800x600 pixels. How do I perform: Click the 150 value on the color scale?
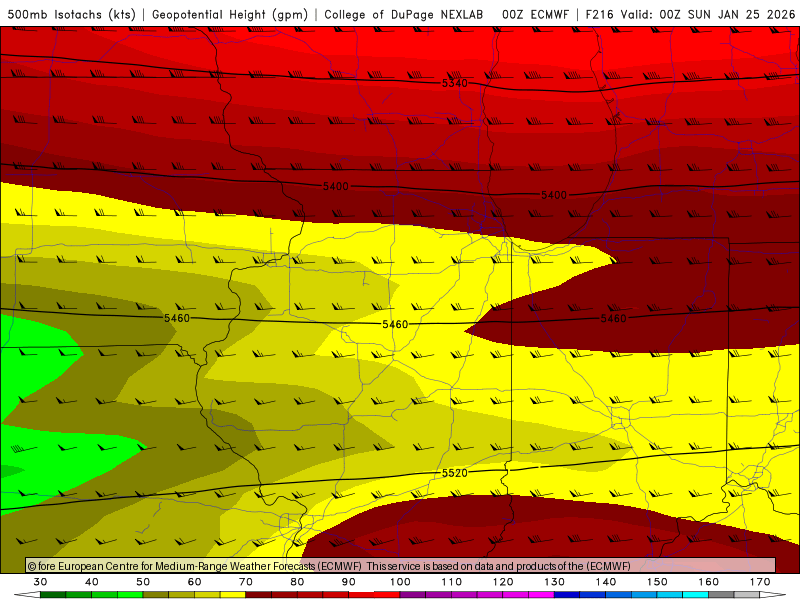pos(657,582)
